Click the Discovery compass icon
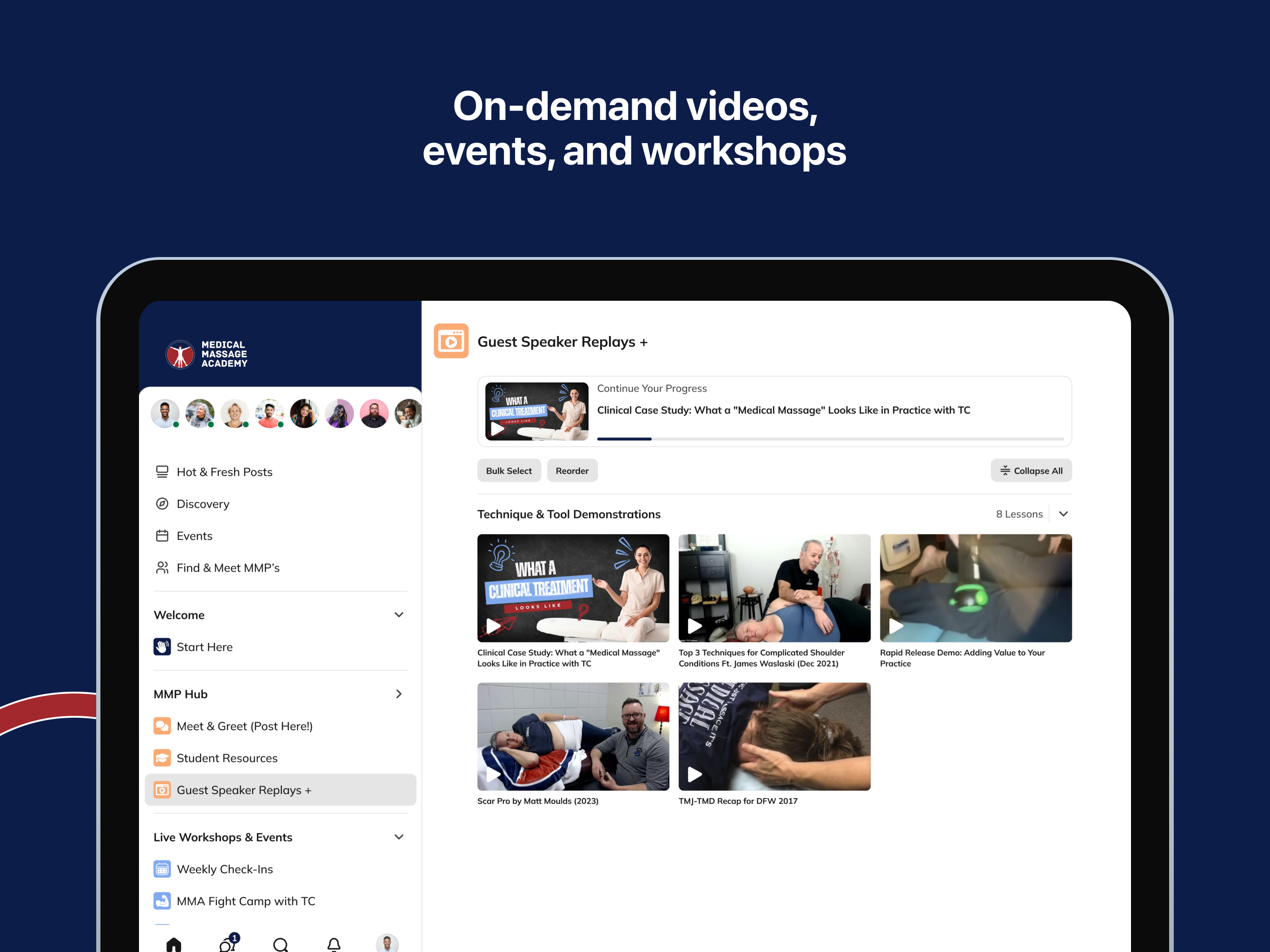Viewport: 1270px width, 952px height. click(162, 503)
